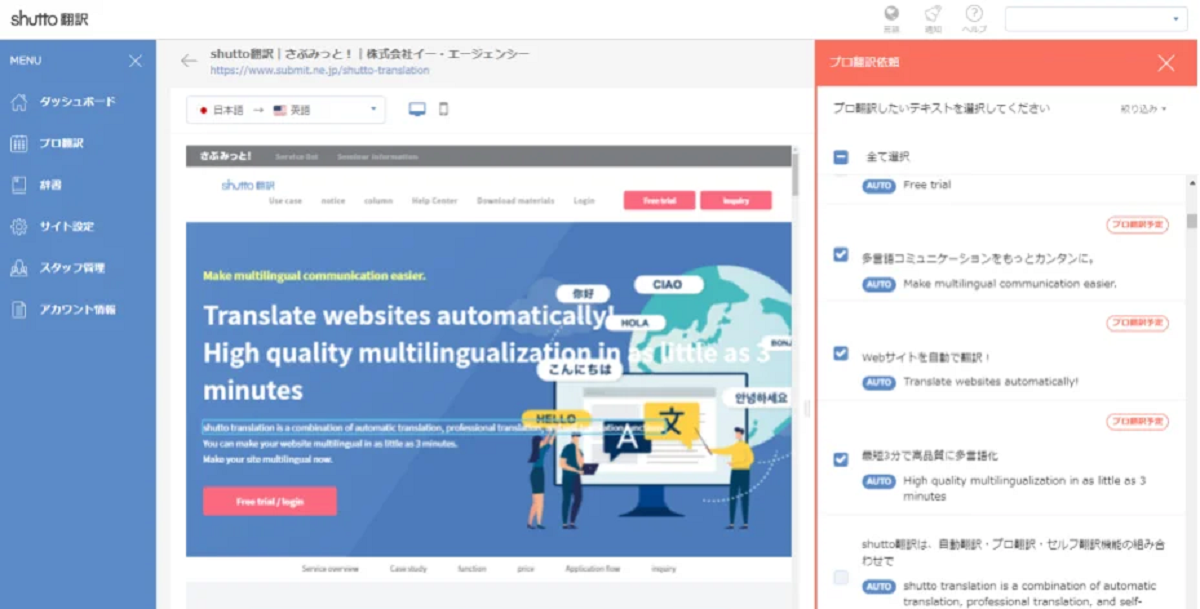
Task: Click プロ翻訳予定 tag above Webサイトを自動で翻訳
Action: (x=1137, y=323)
